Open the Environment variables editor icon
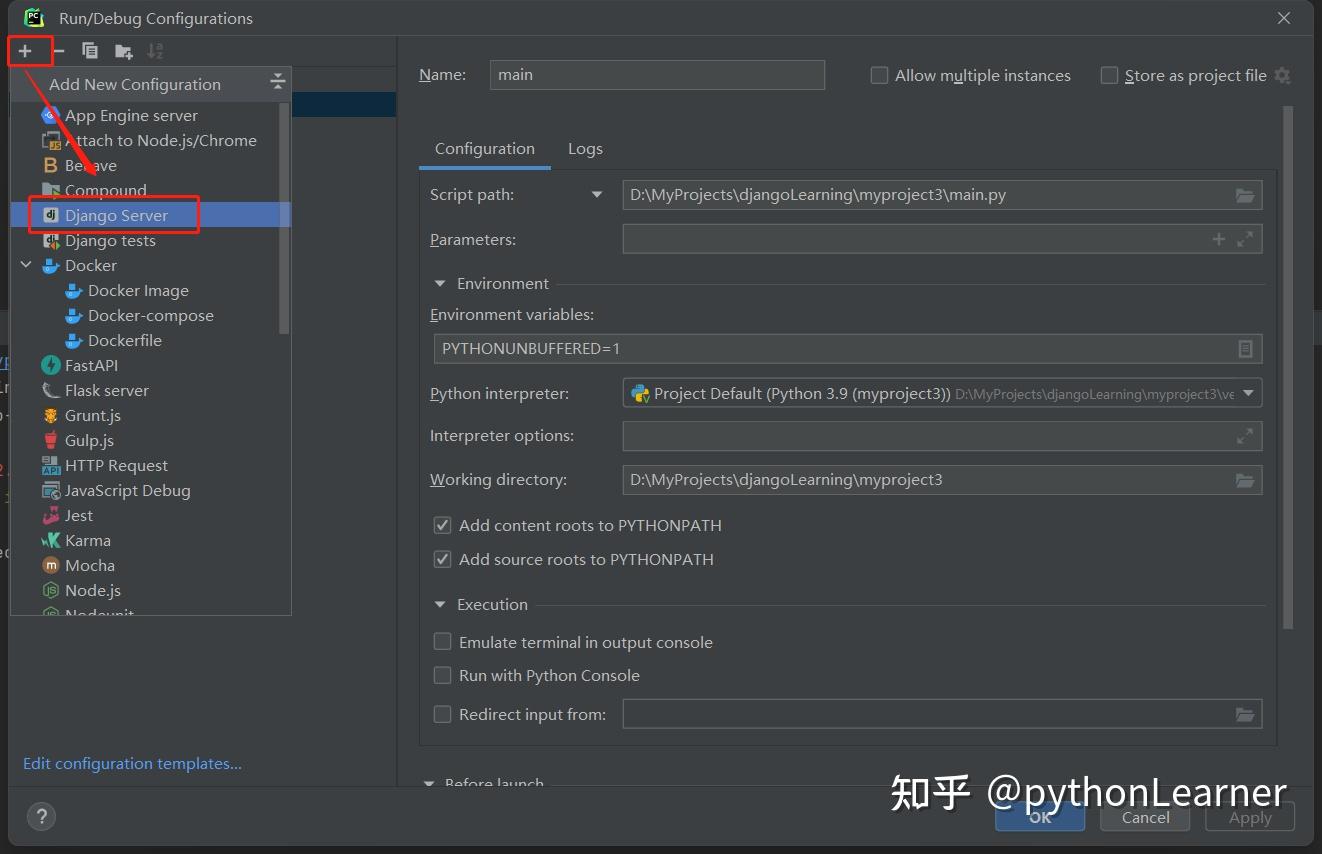 [x=1245, y=348]
